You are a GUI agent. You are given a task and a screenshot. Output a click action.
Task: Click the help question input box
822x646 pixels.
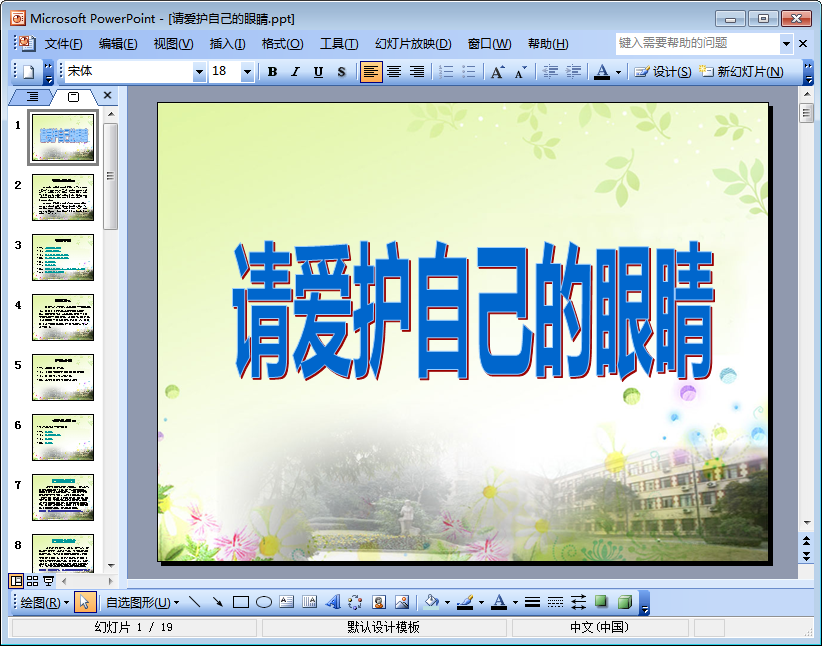click(697, 44)
